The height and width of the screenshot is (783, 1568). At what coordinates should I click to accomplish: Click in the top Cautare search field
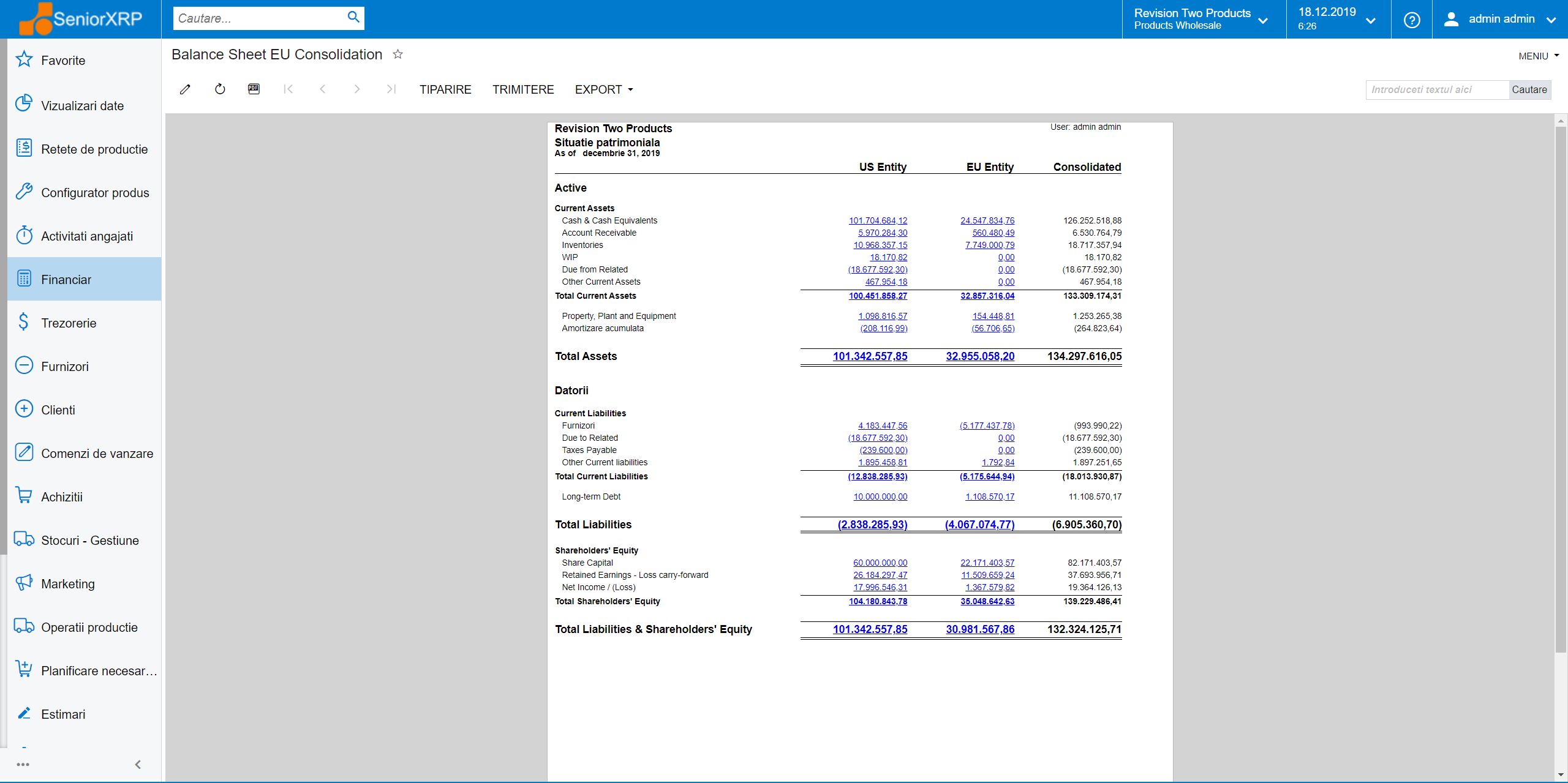coord(260,18)
